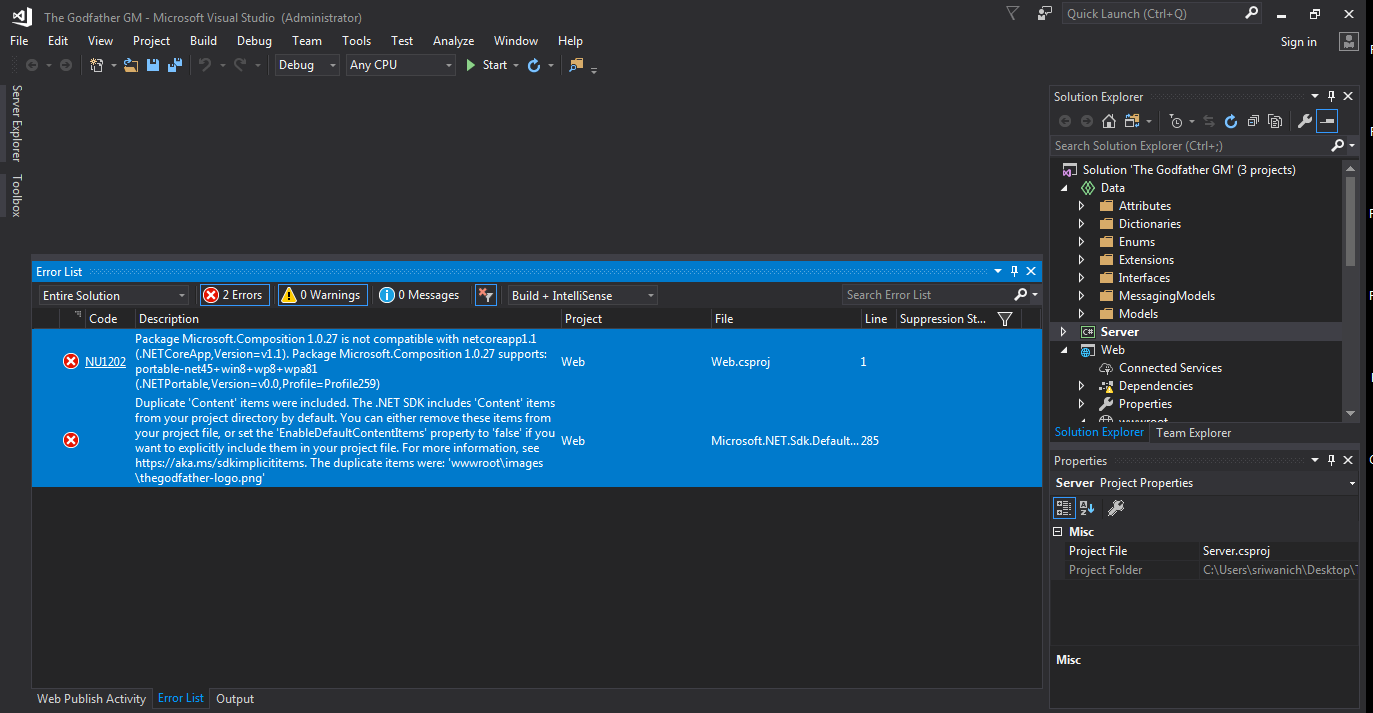This screenshot has width=1373, height=713.
Task: Switch to the Team Explorer tab
Action: click(x=1194, y=433)
